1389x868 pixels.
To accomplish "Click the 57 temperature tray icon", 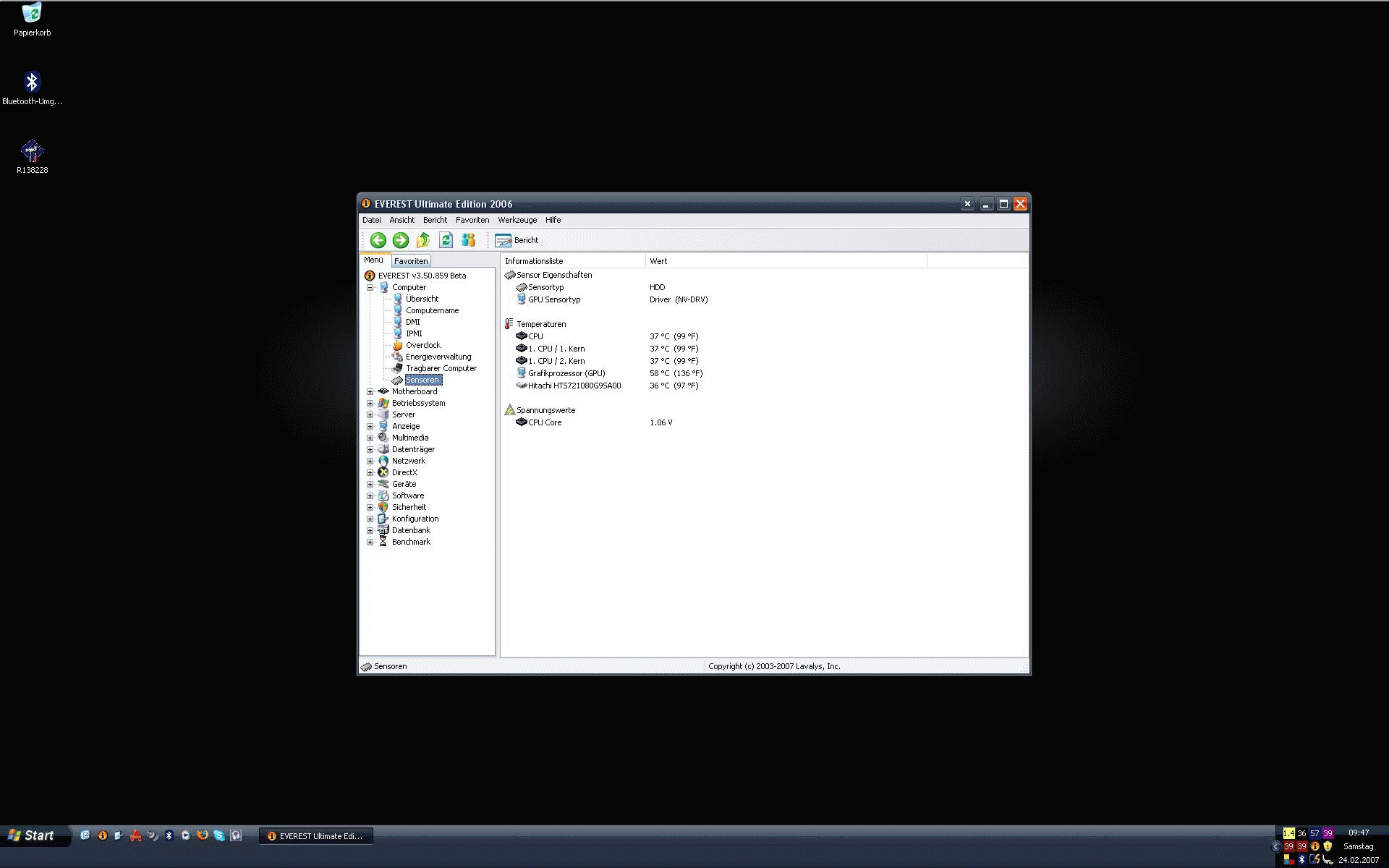I will (1314, 833).
